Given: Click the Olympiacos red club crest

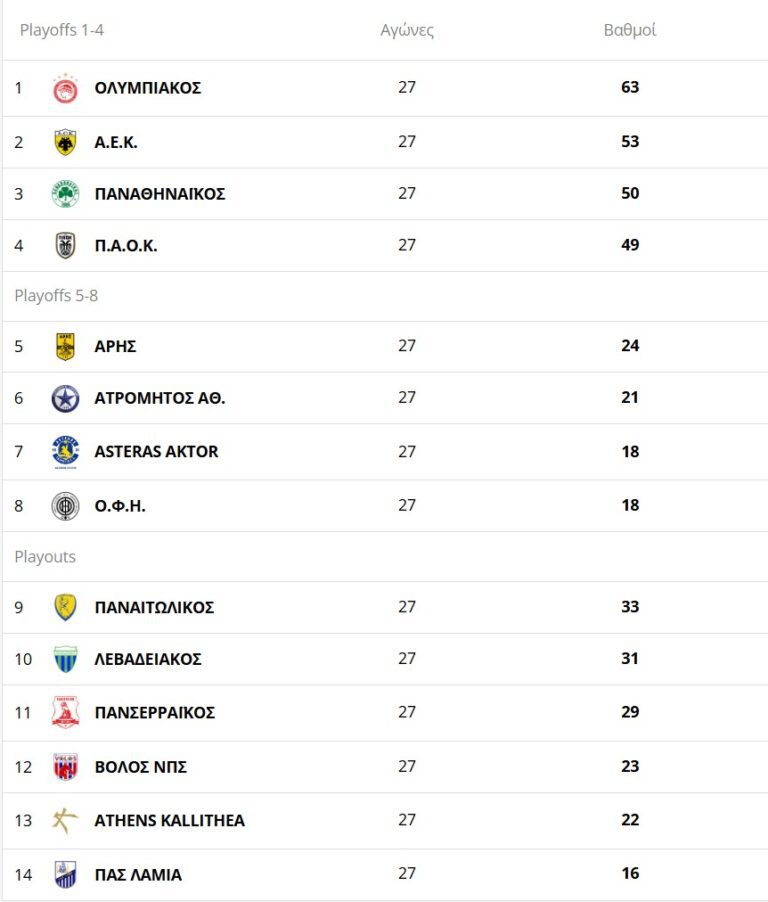Looking at the screenshot, I should coord(65,88).
